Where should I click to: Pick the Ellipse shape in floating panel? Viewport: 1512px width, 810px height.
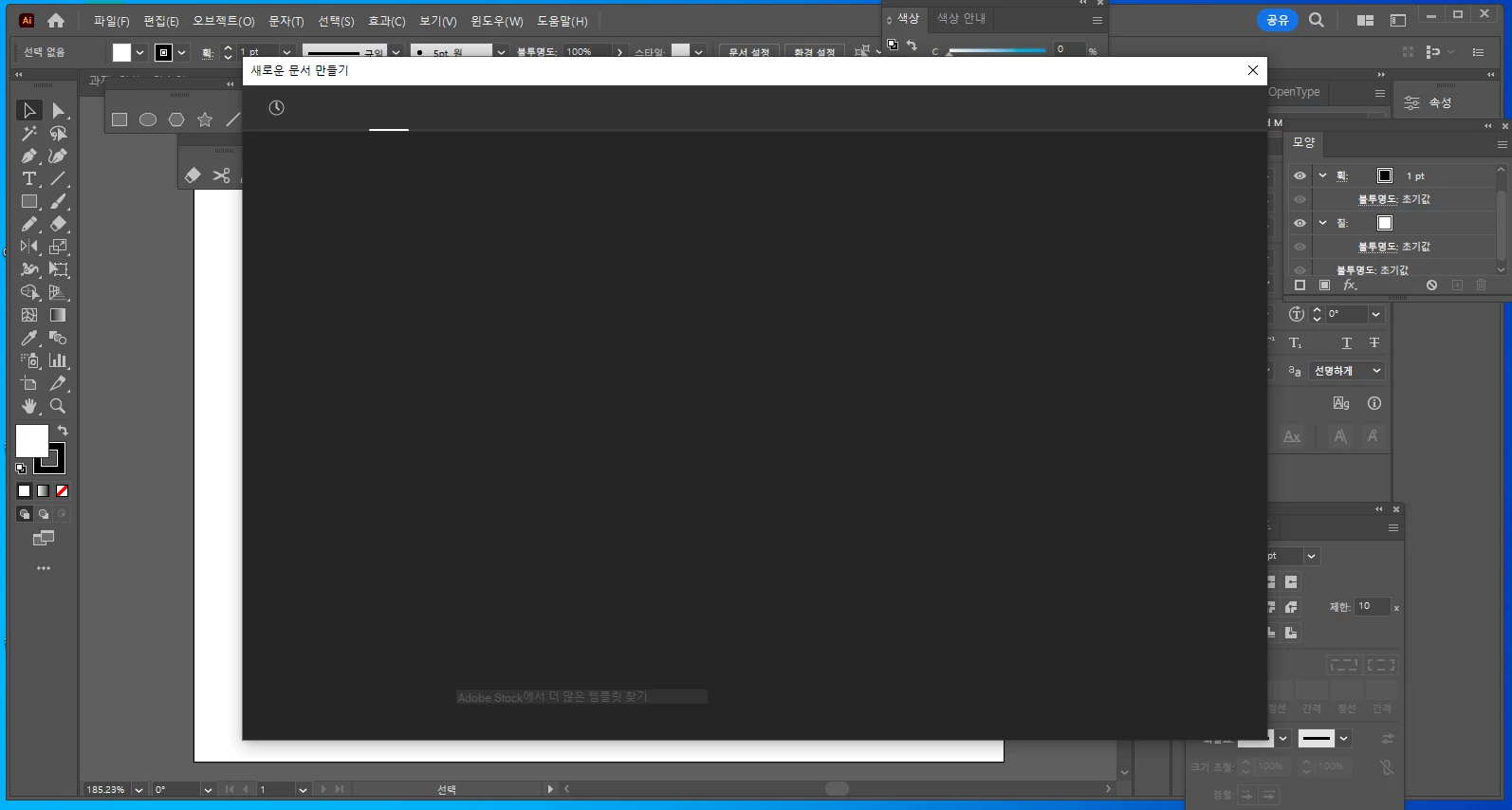coord(148,120)
